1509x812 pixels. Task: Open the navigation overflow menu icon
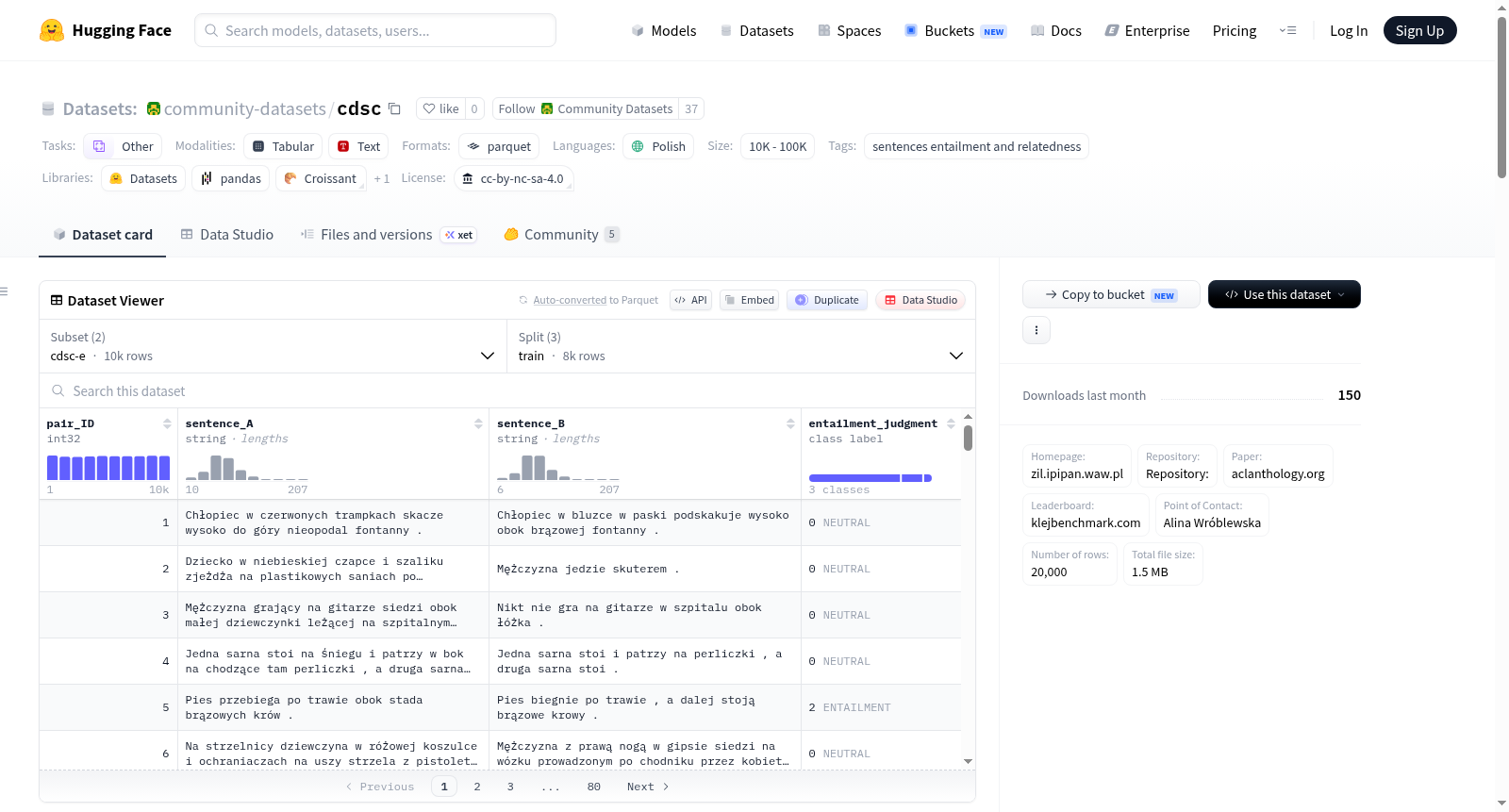1287,30
